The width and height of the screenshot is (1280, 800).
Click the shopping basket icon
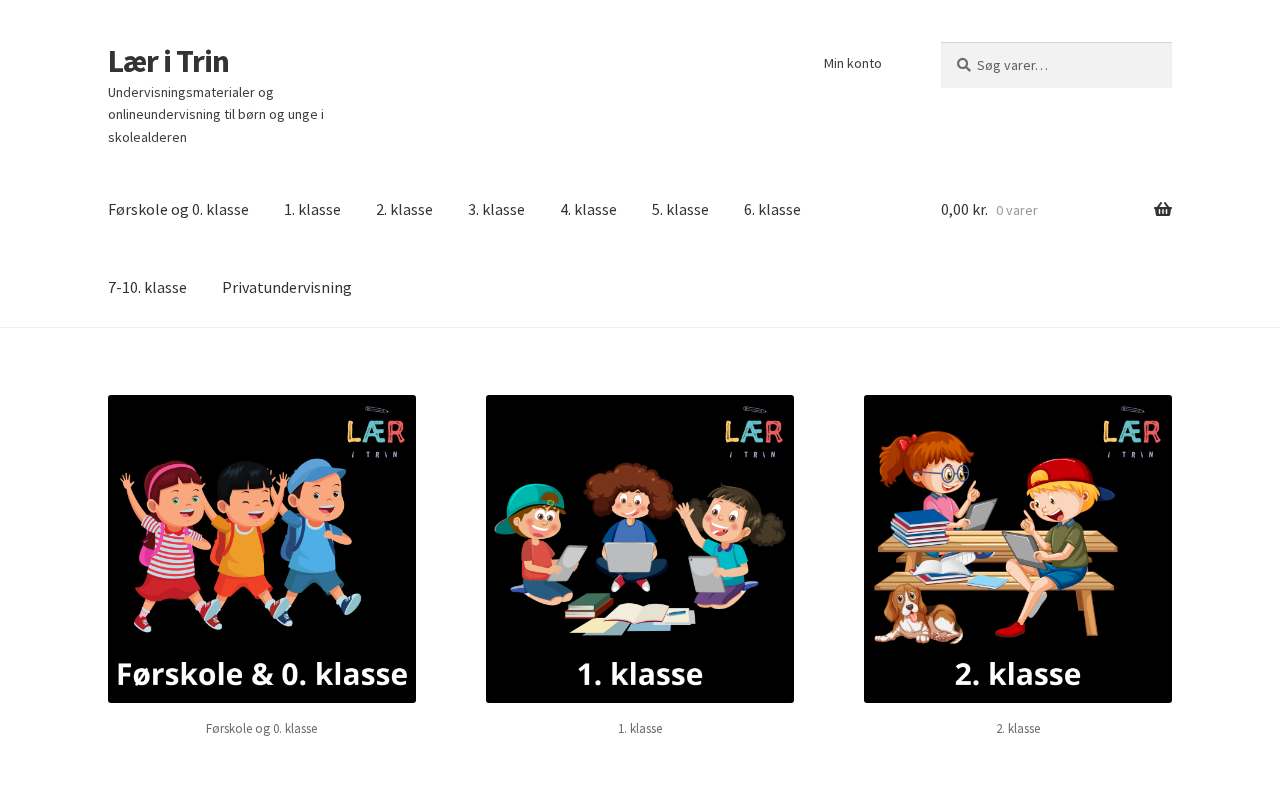1163,209
